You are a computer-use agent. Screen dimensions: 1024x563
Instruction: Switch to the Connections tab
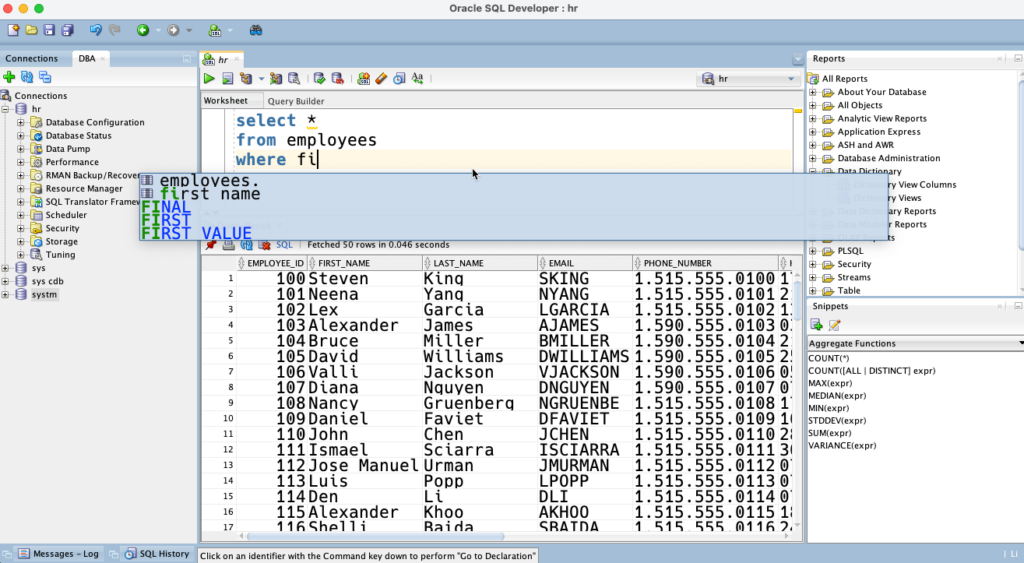pyautogui.click(x=31, y=58)
